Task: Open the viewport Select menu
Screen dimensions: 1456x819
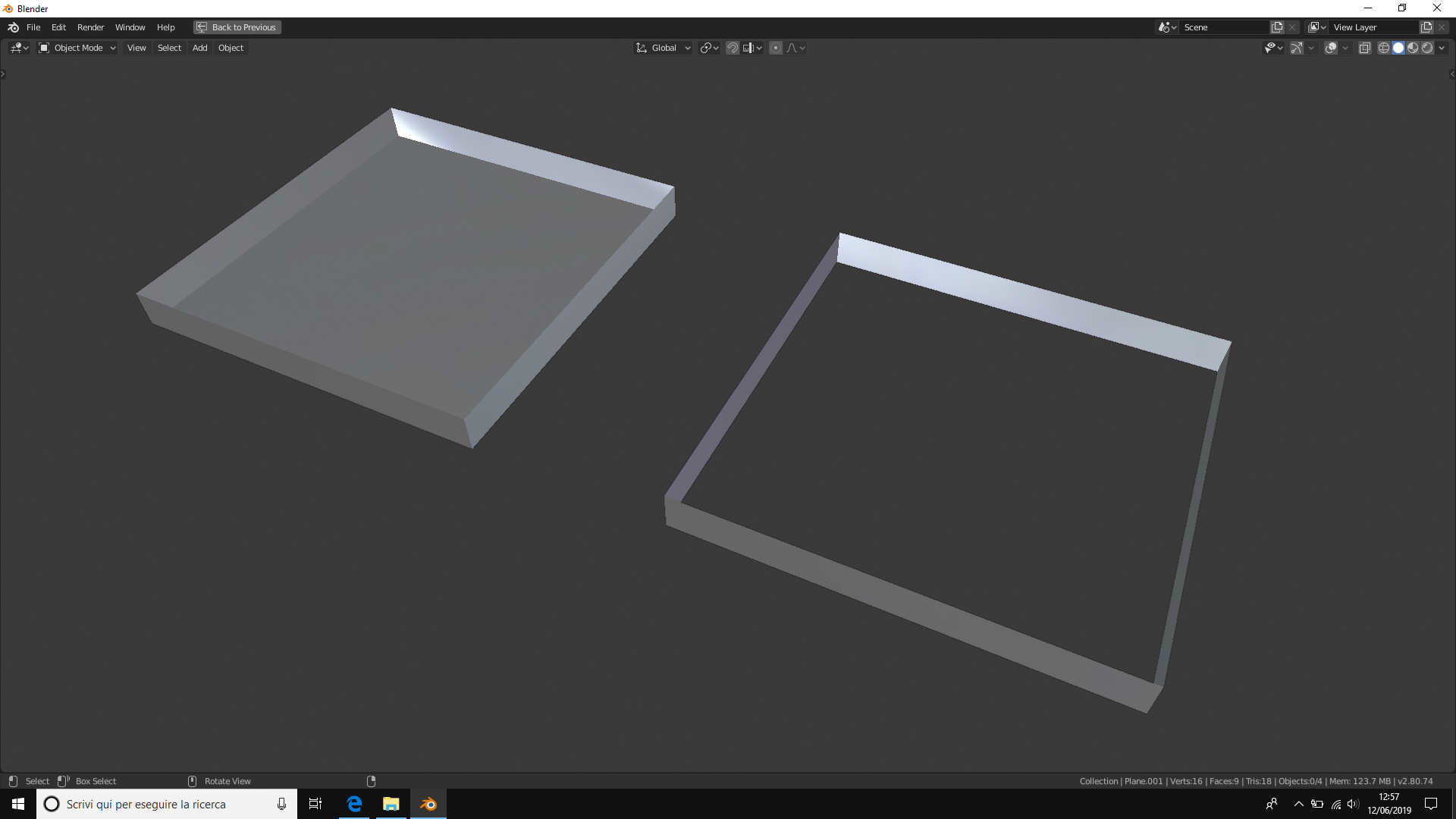Action: point(169,48)
